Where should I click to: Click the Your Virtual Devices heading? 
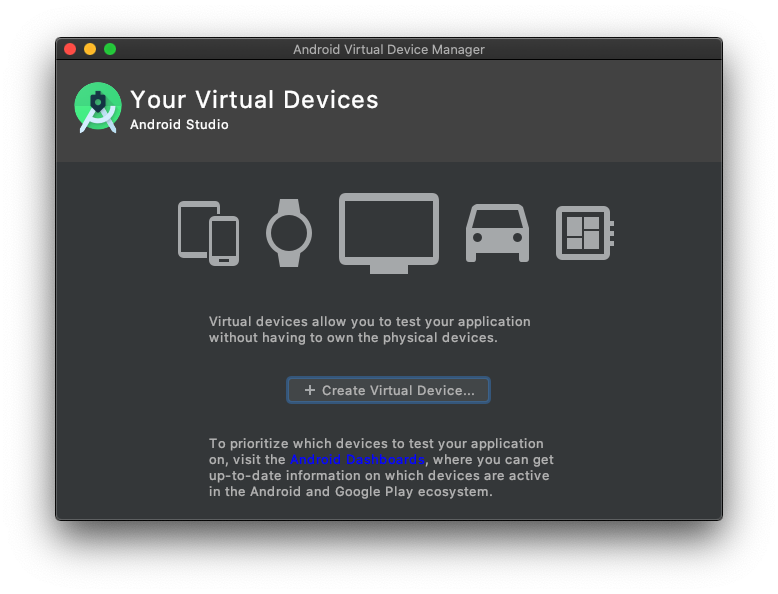click(x=254, y=100)
